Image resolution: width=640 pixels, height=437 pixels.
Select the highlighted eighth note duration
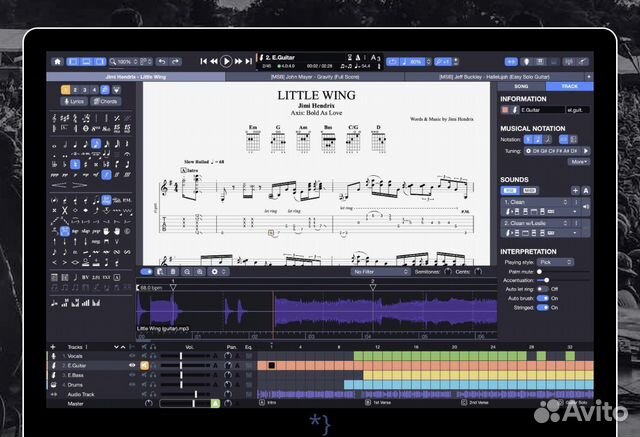tap(96, 144)
